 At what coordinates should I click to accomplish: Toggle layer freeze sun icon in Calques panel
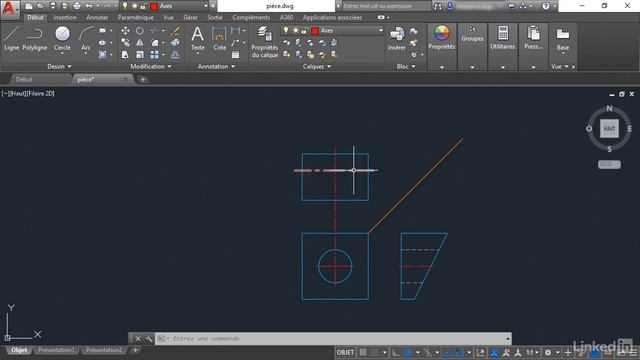pyautogui.click(x=295, y=31)
